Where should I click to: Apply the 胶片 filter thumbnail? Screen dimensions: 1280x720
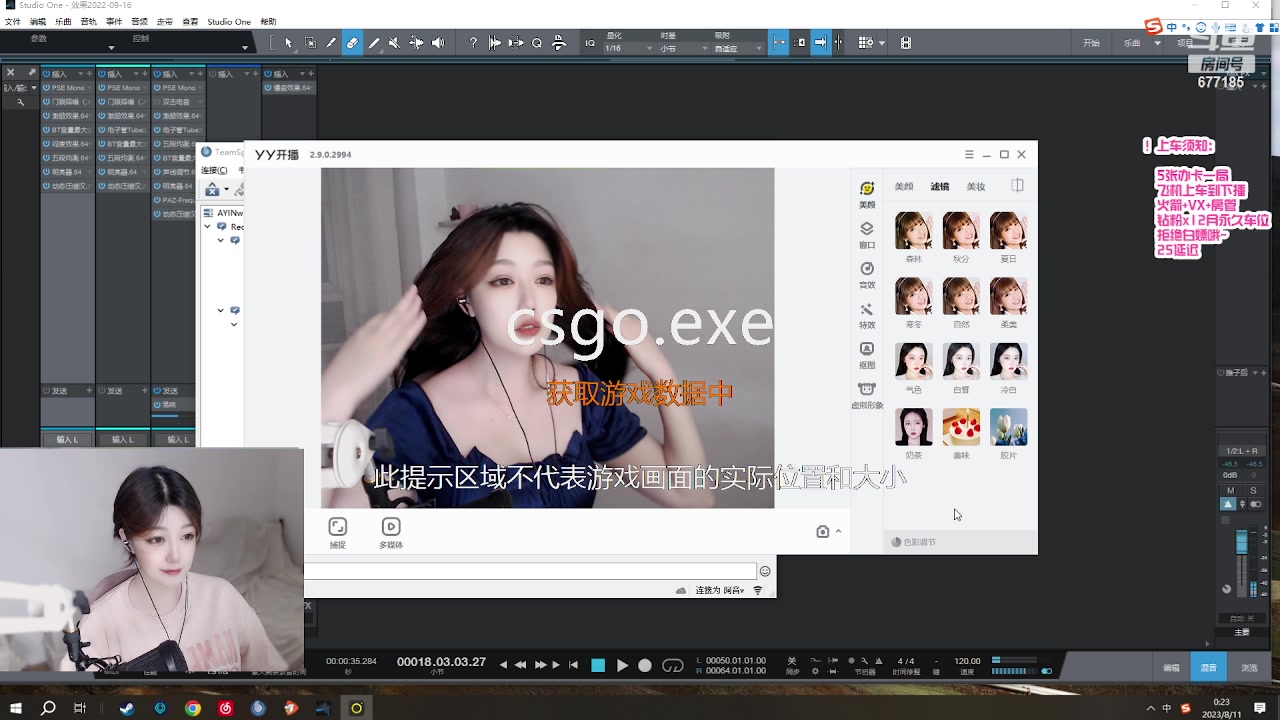(x=1008, y=427)
